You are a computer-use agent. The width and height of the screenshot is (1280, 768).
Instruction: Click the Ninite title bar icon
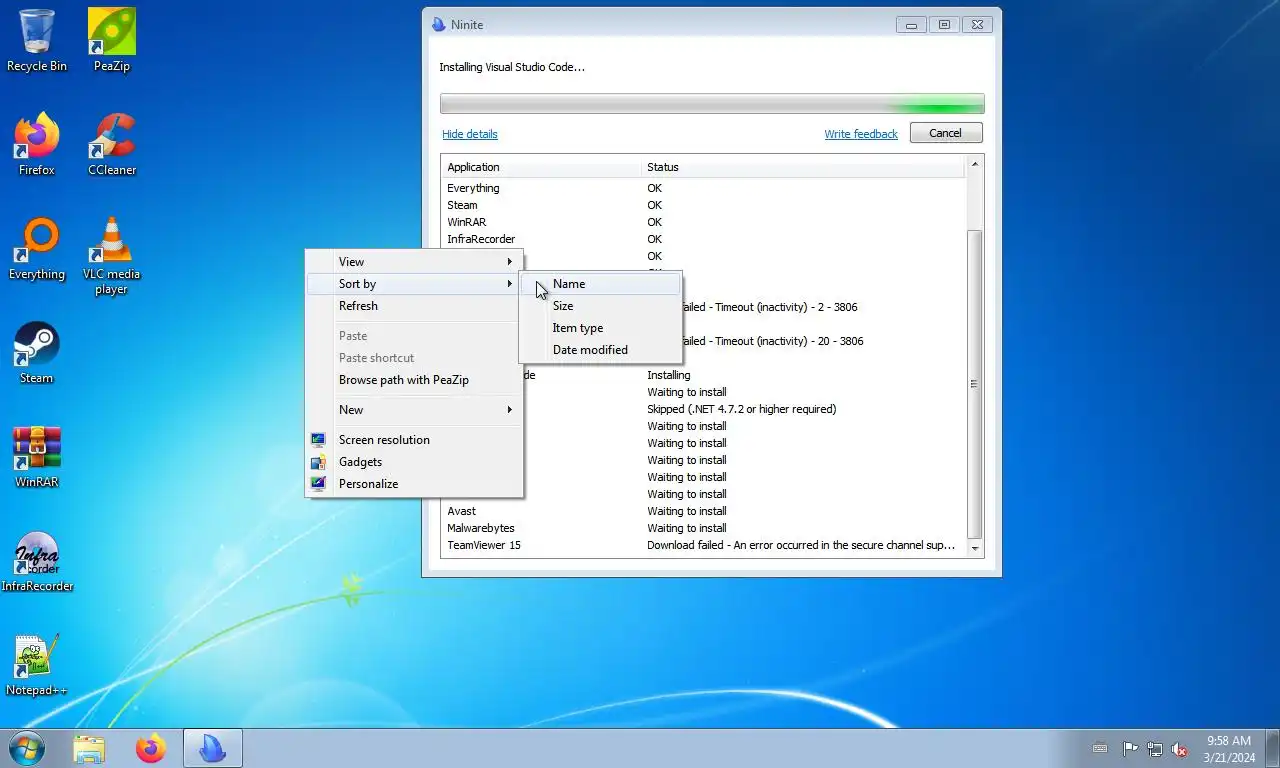[438, 24]
